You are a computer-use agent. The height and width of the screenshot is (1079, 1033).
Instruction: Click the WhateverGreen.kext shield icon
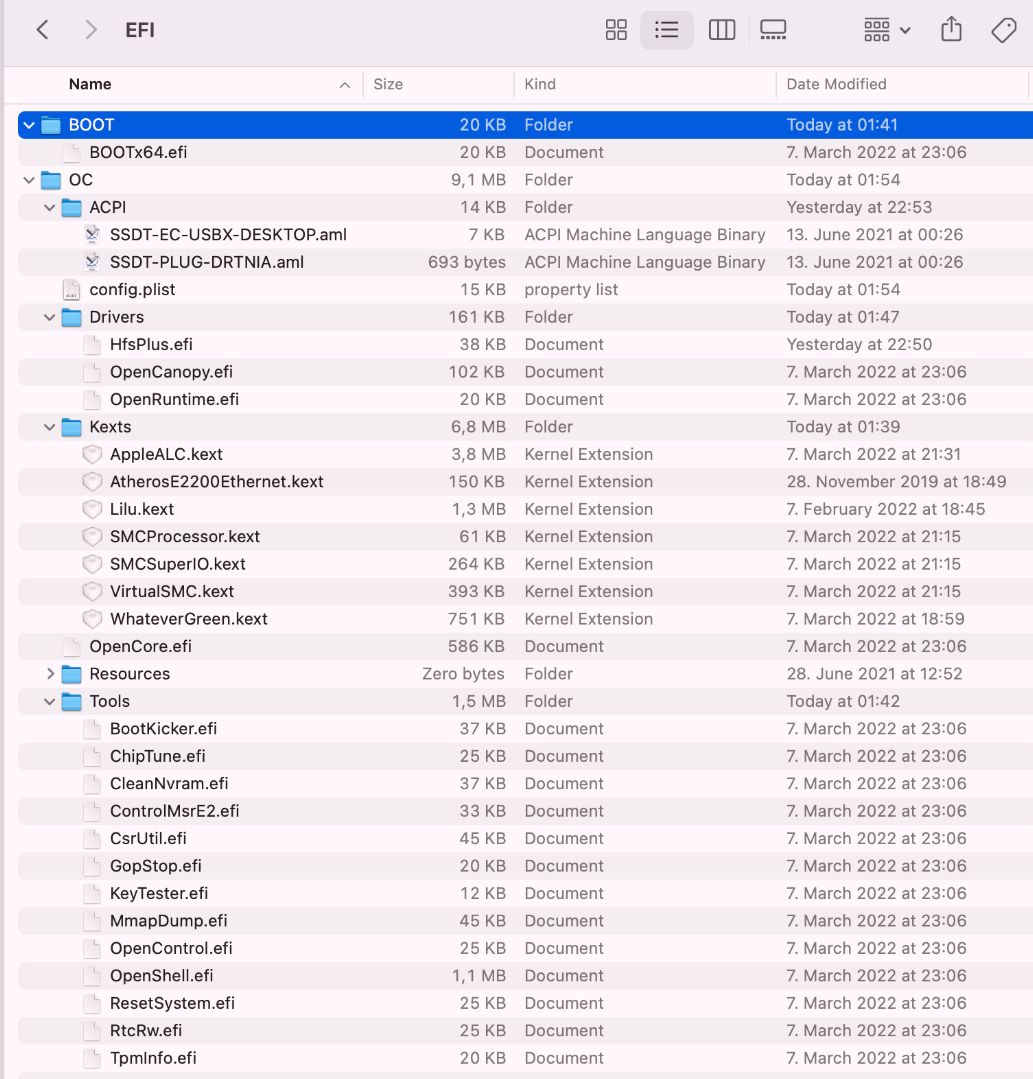tap(92, 619)
